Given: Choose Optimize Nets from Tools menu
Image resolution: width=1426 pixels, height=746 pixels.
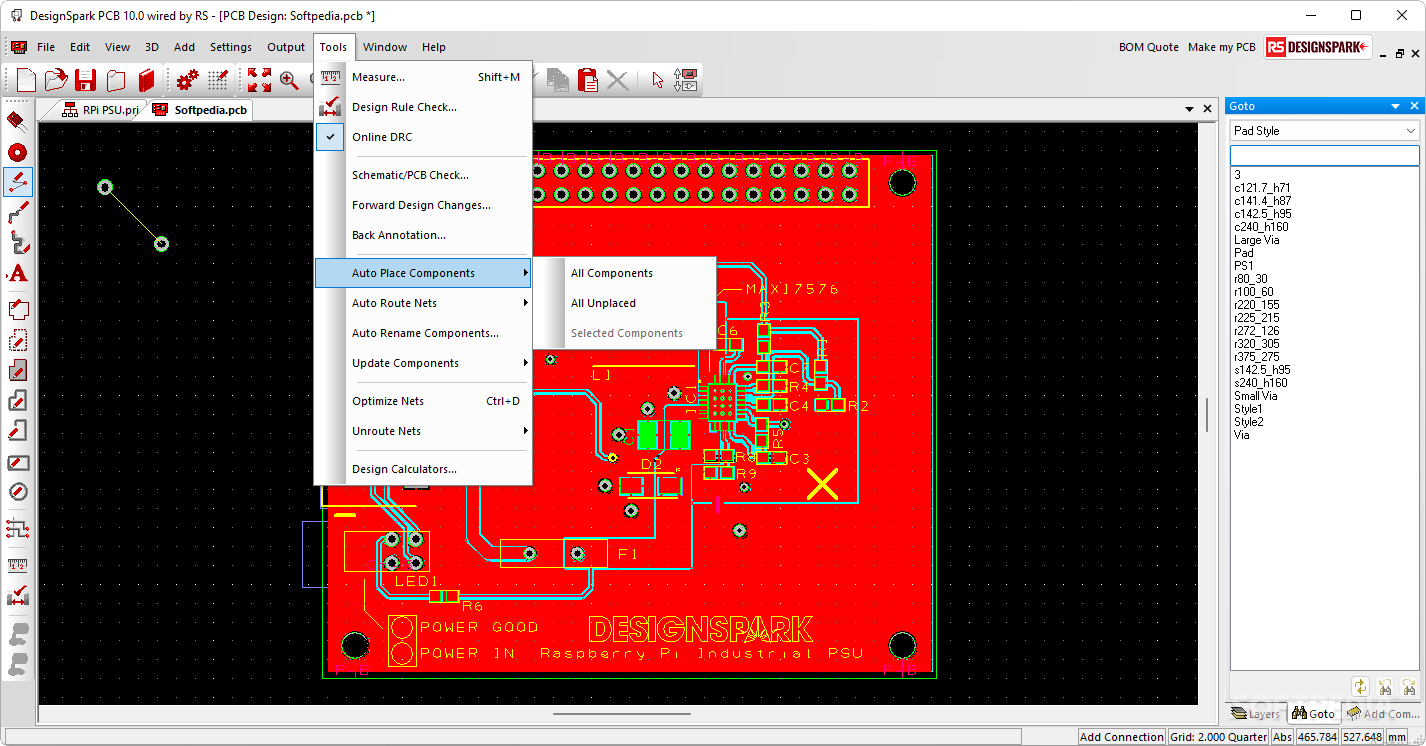Looking at the screenshot, I should pyautogui.click(x=423, y=401).
